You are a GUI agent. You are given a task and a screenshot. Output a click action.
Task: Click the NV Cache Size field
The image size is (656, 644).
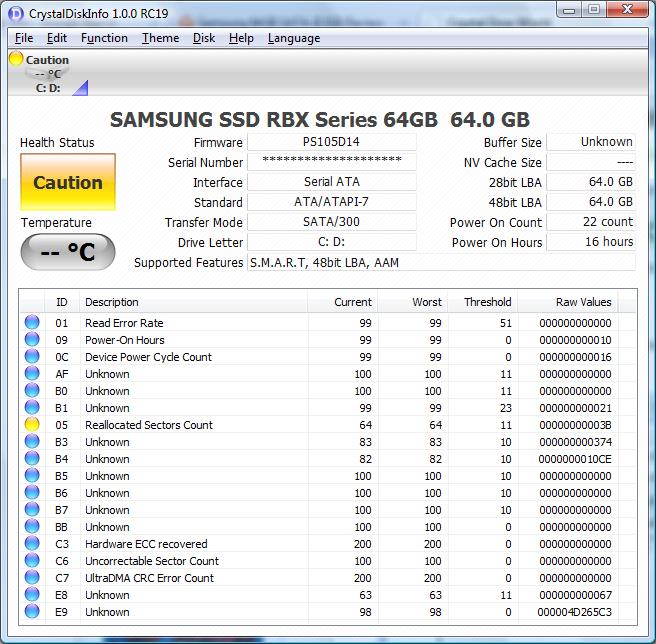pyautogui.click(x=591, y=162)
